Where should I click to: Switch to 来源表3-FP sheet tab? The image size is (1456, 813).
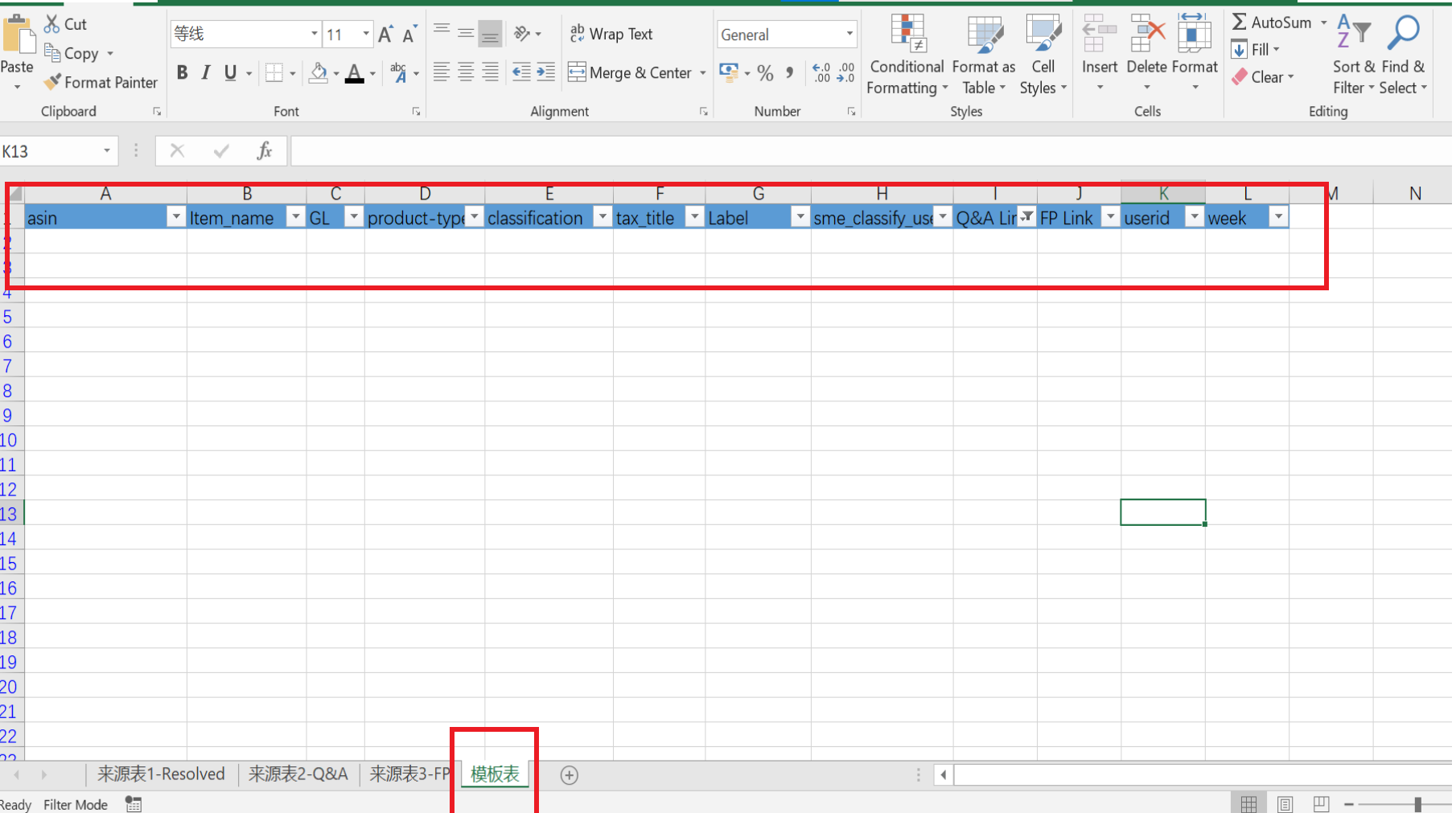coord(409,774)
